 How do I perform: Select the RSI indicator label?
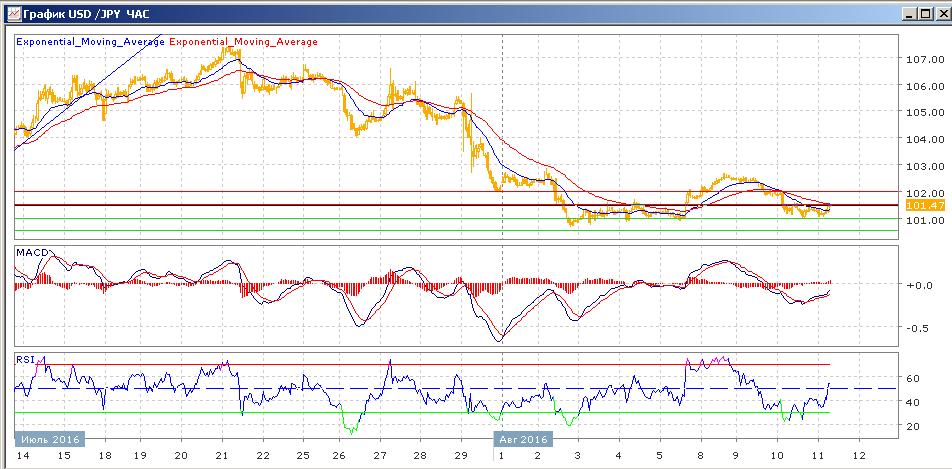click(x=24, y=360)
